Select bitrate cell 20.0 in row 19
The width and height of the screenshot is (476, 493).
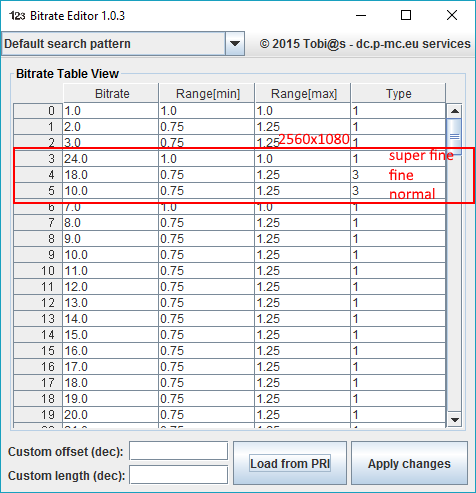(x=111, y=415)
